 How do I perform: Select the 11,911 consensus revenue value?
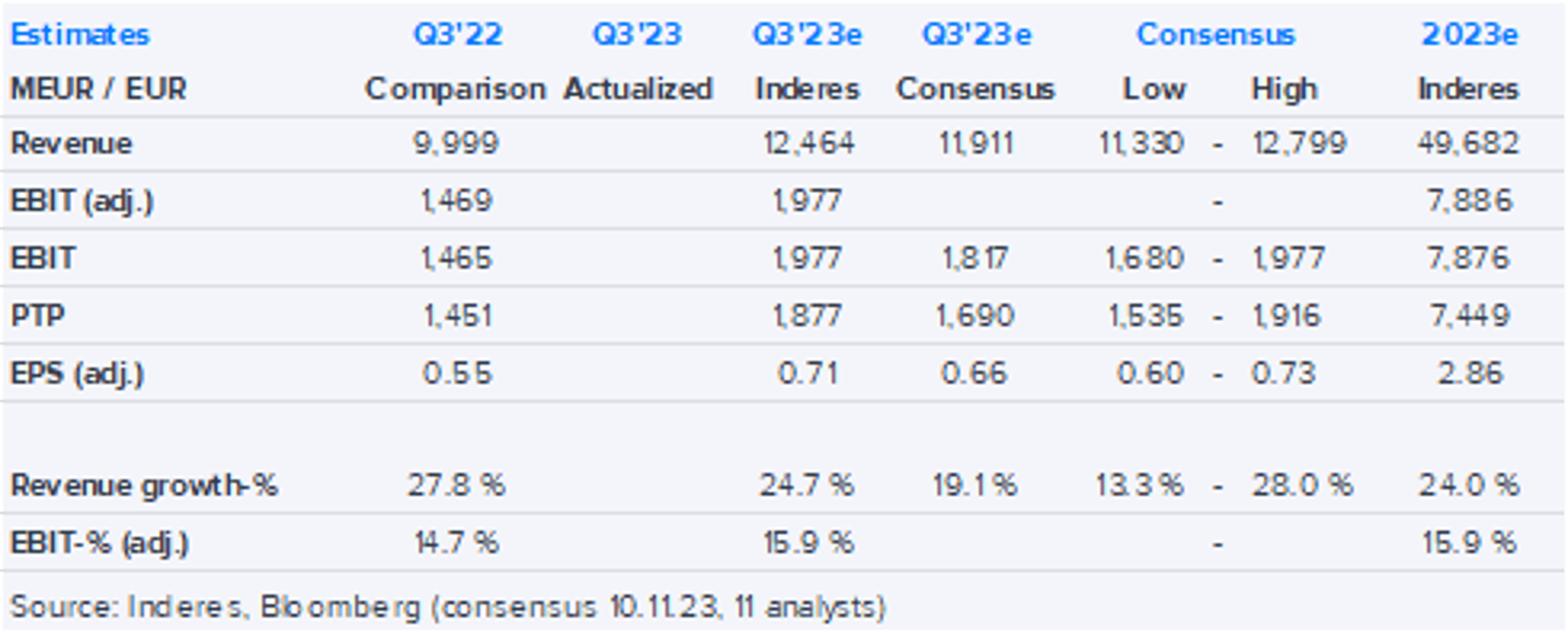[976, 144]
